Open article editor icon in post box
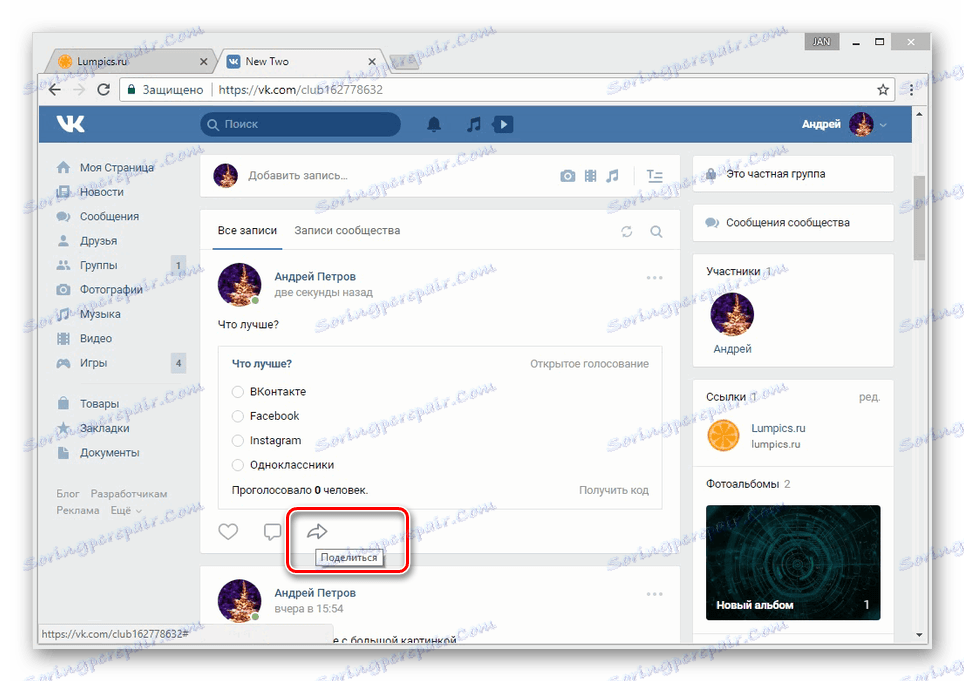This screenshot has height=681, width=964. 655,176
